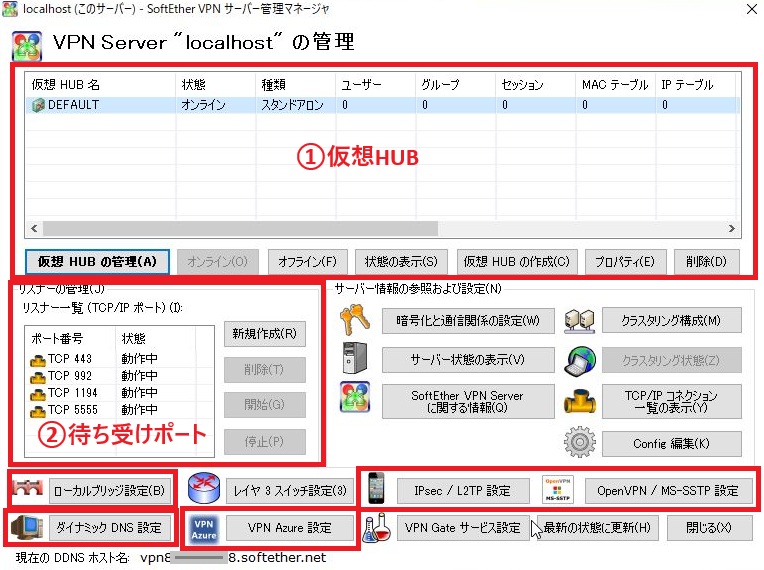Click the TCP 443 listener port icon
The image size is (764, 570).
click(x=38, y=361)
